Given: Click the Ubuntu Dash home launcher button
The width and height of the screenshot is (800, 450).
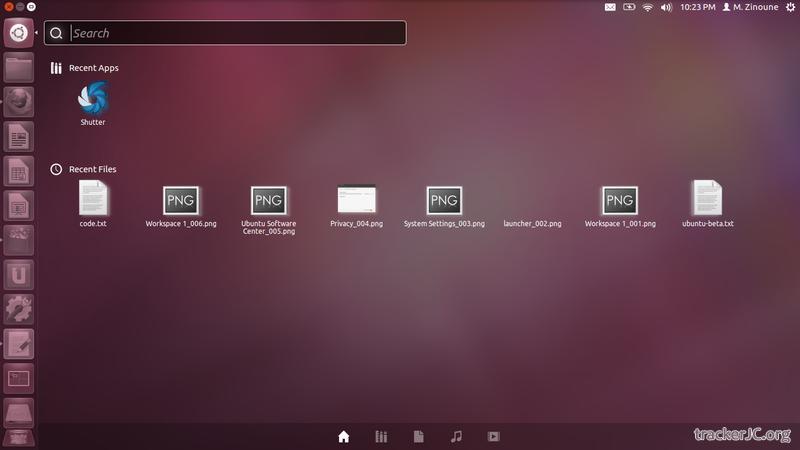Looking at the screenshot, I should pyautogui.click(x=19, y=33).
